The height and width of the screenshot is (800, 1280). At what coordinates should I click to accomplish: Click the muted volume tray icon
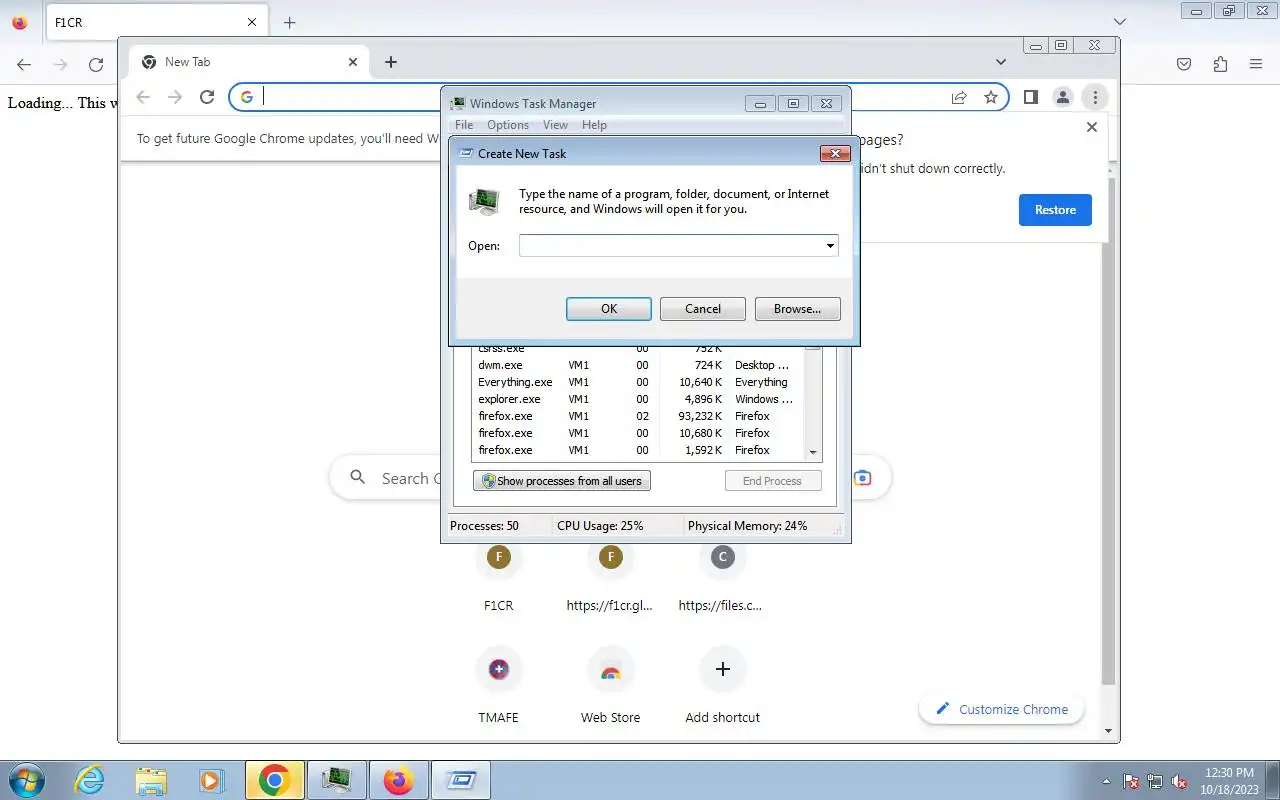[x=1180, y=781]
